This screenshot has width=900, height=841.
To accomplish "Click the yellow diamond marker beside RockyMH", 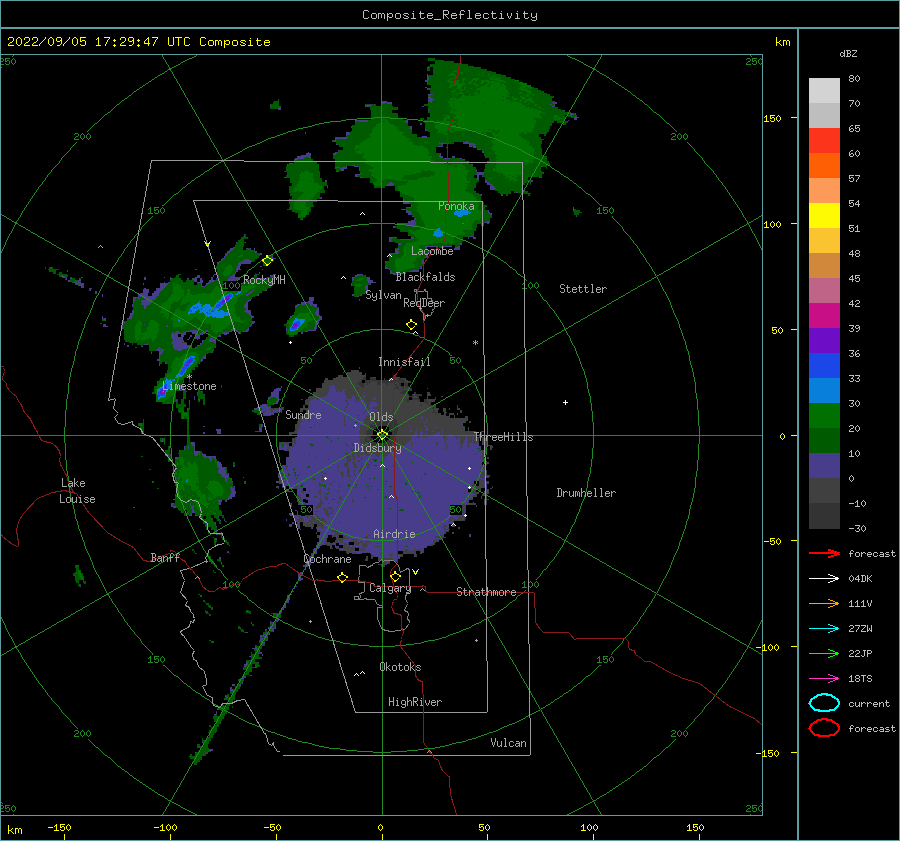I will (x=267, y=261).
